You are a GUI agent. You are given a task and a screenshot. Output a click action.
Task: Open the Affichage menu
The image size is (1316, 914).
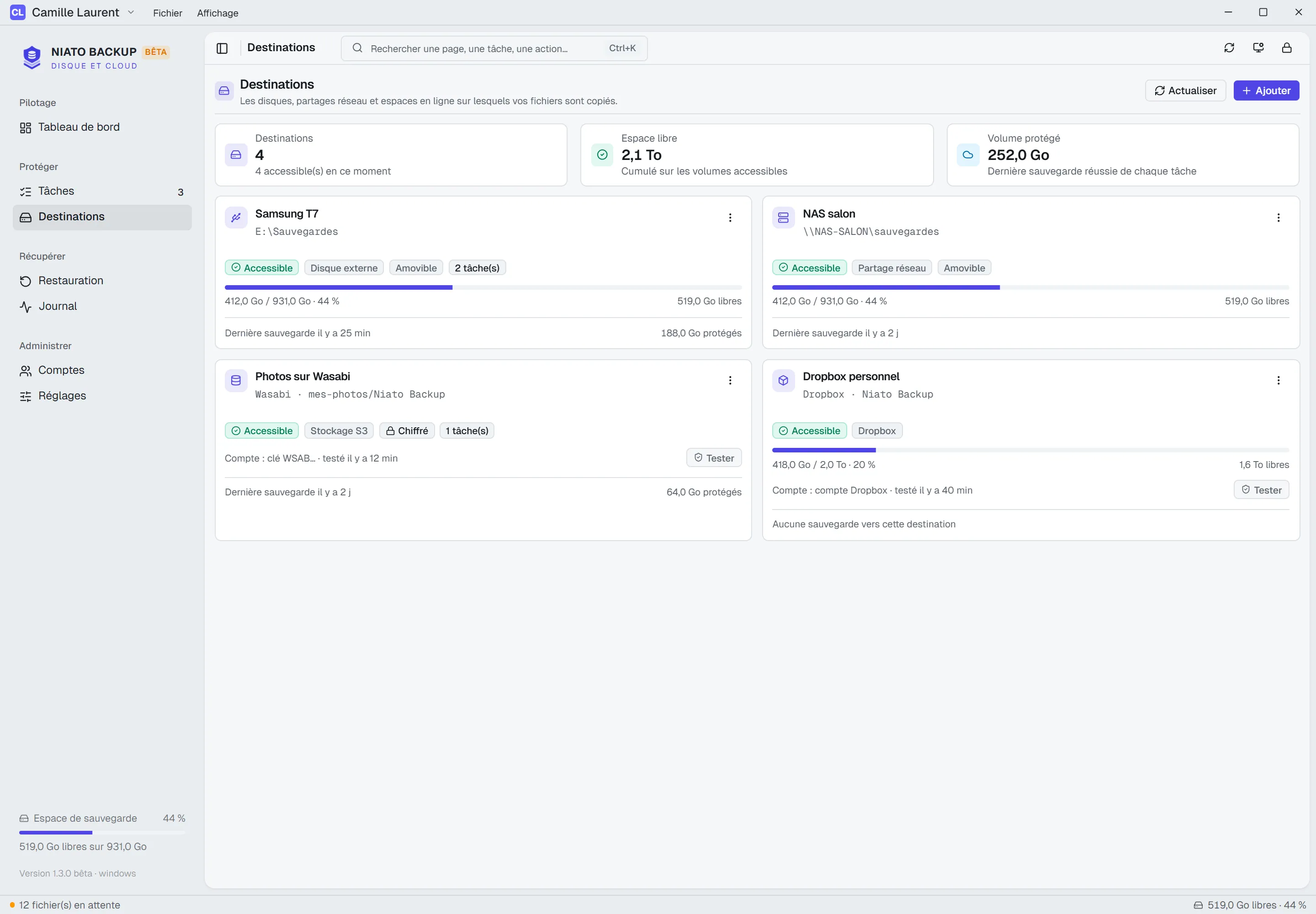click(x=218, y=13)
